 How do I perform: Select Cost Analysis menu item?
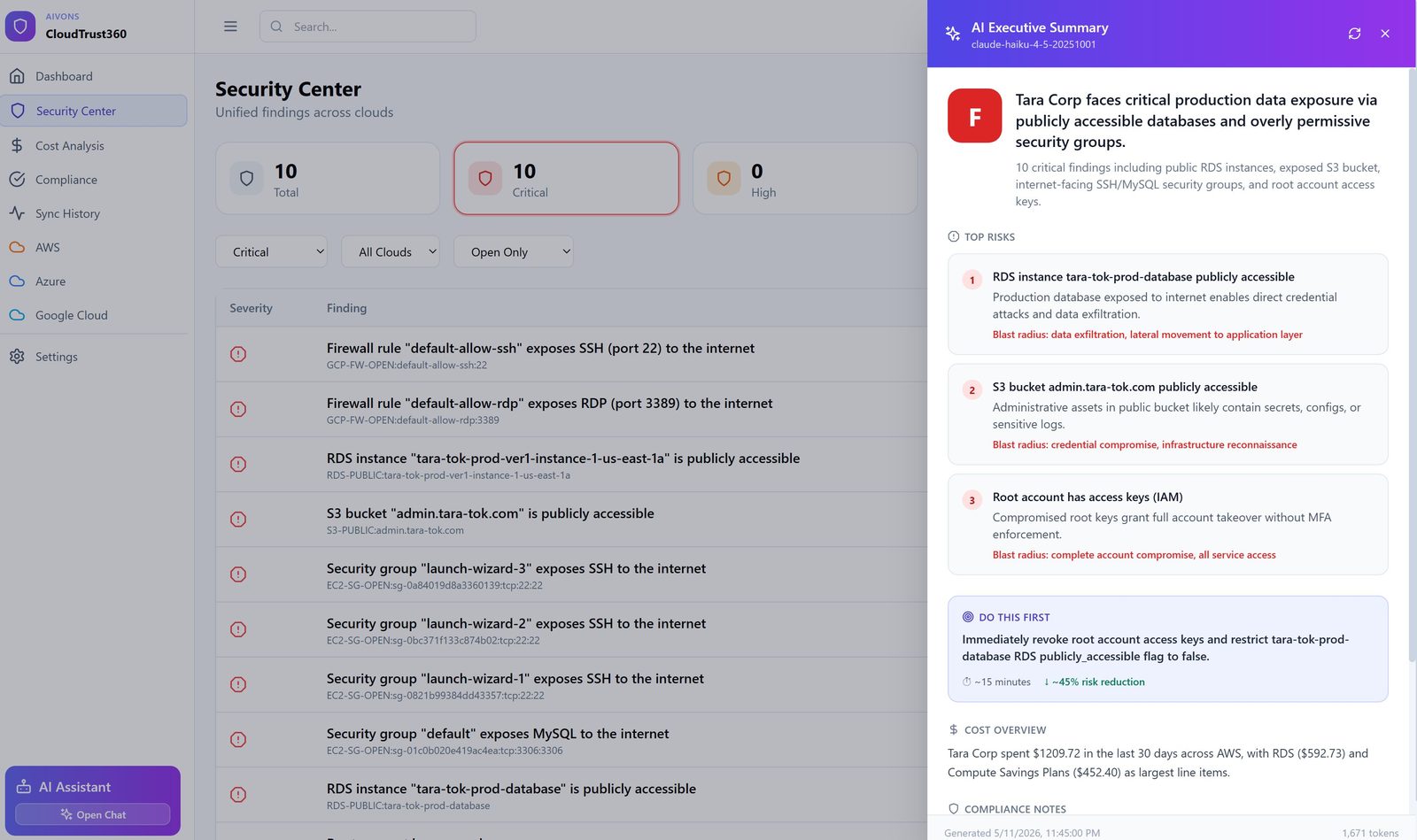click(x=94, y=145)
